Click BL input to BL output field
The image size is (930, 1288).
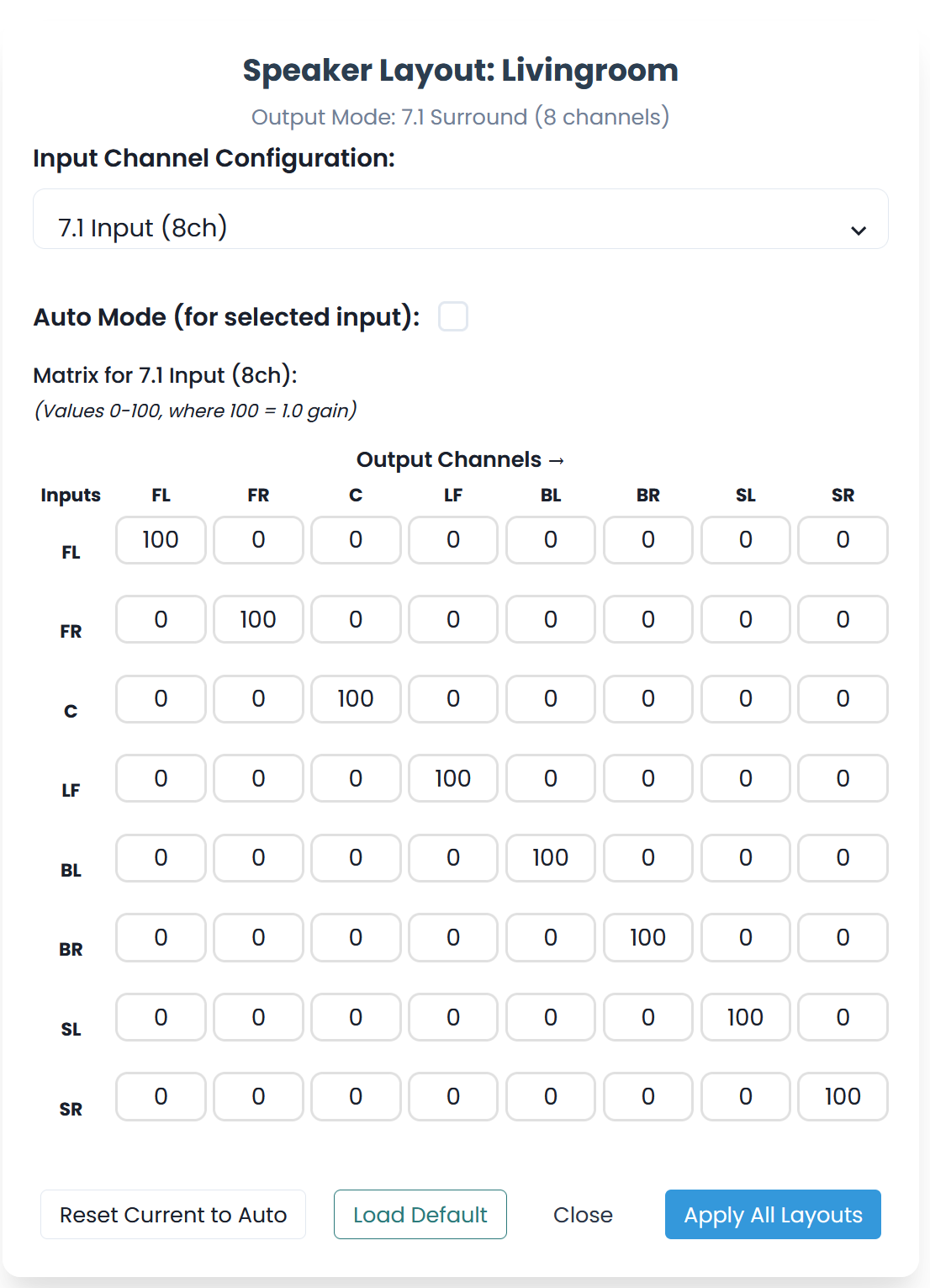pyautogui.click(x=551, y=858)
